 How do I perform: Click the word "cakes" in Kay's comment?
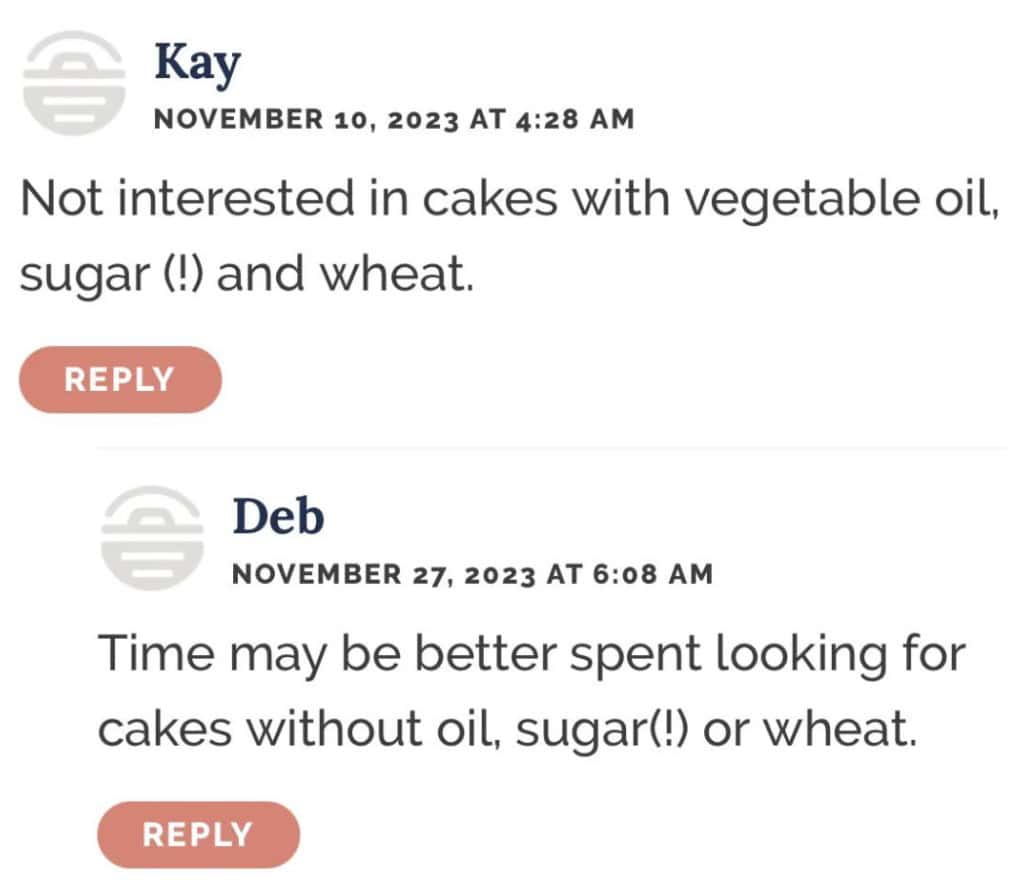coord(489,200)
